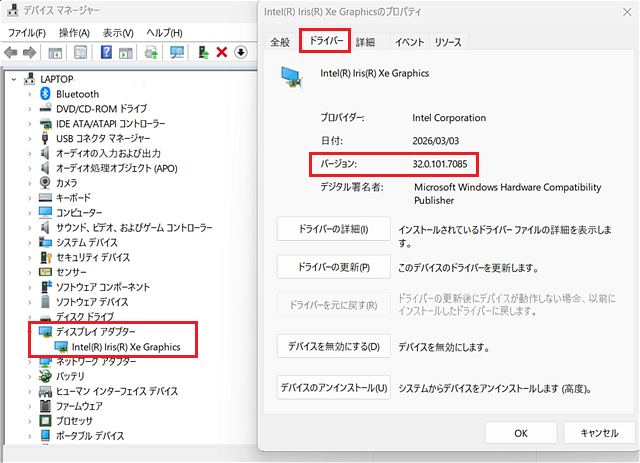
Task: Click the enable device green arrow icon
Action: pyautogui.click(x=203, y=52)
